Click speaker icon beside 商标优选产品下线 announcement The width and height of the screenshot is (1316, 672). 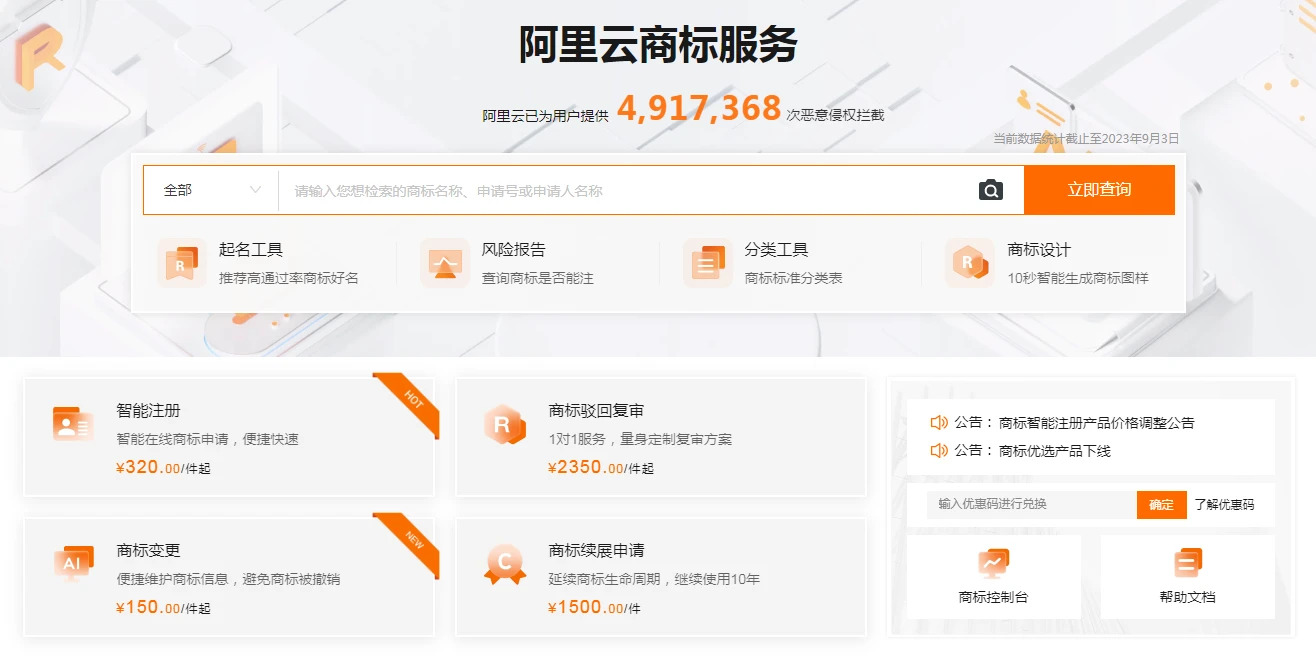tap(939, 451)
